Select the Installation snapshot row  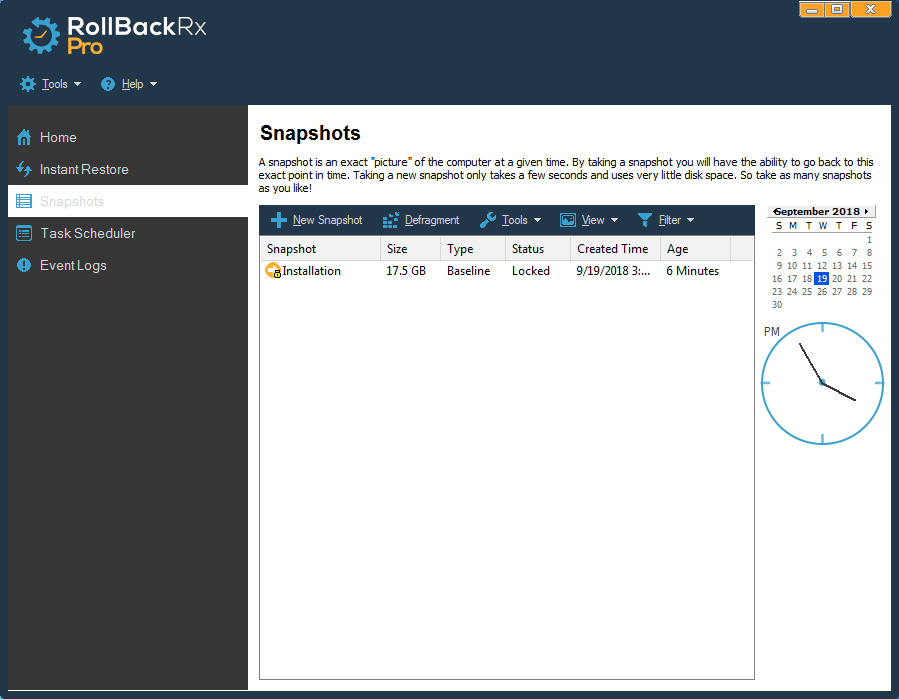507,271
